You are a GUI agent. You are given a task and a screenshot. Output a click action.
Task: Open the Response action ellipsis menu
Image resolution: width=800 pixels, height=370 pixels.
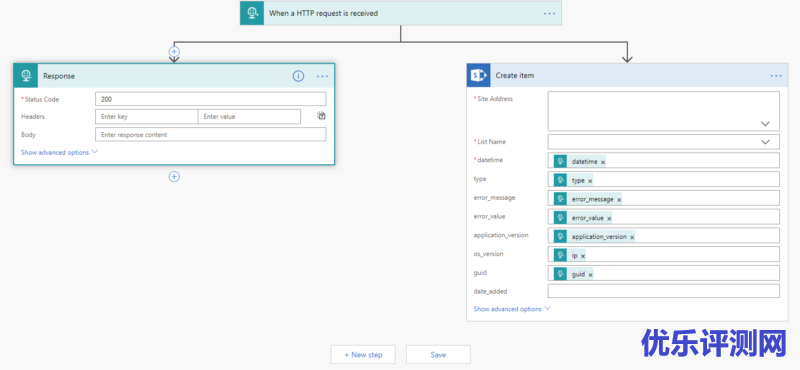[322, 76]
